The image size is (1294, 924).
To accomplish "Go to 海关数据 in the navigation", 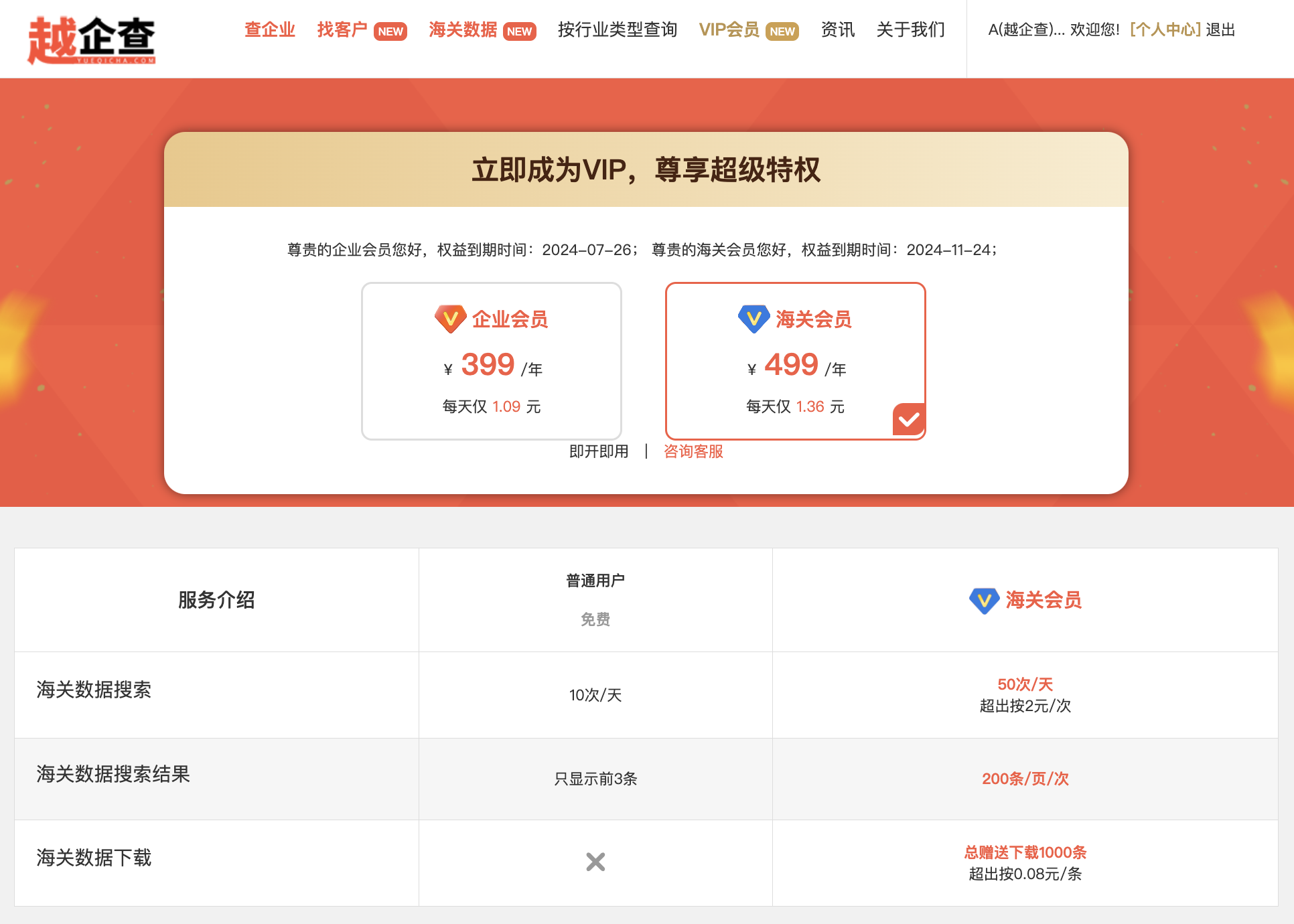I will [x=463, y=29].
